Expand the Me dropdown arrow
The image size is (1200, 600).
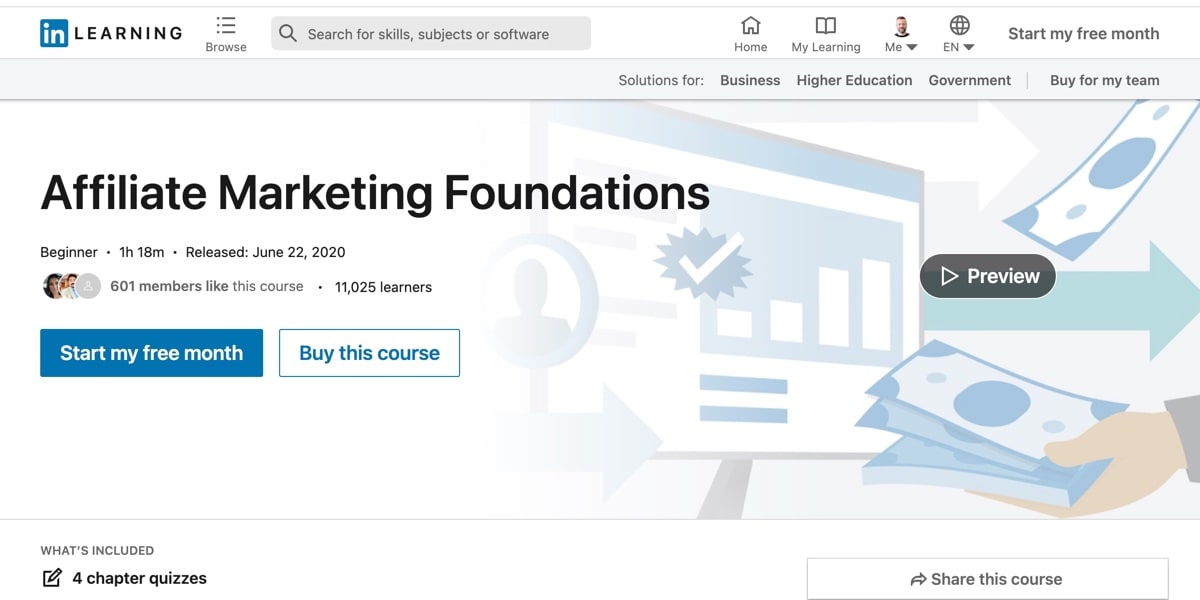[911, 47]
